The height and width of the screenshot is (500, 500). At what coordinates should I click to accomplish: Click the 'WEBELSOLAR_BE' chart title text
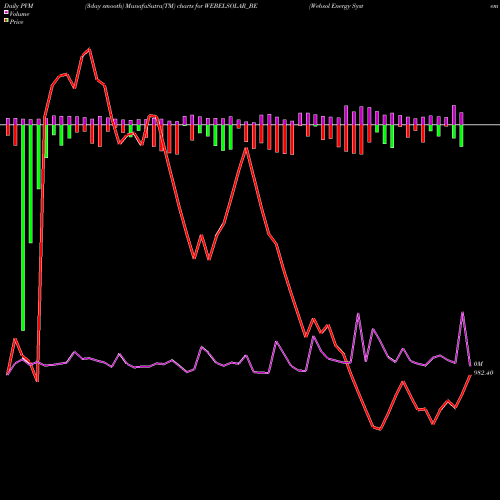(x=230, y=6)
